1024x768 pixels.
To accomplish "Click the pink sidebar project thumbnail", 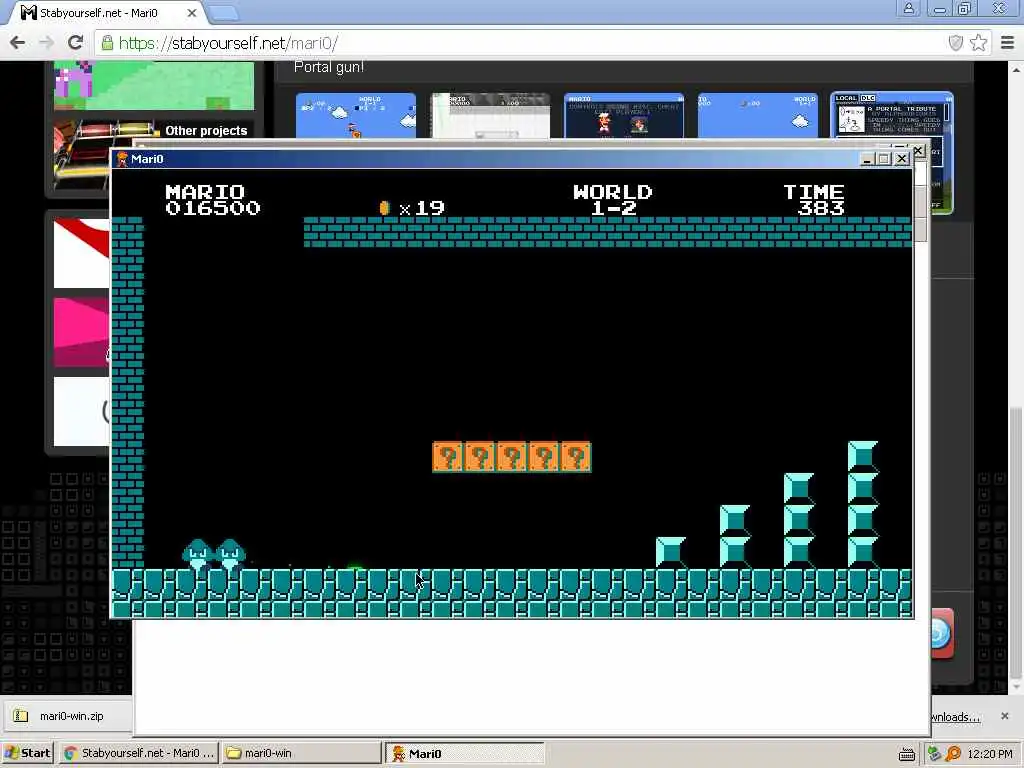I will click(82, 332).
